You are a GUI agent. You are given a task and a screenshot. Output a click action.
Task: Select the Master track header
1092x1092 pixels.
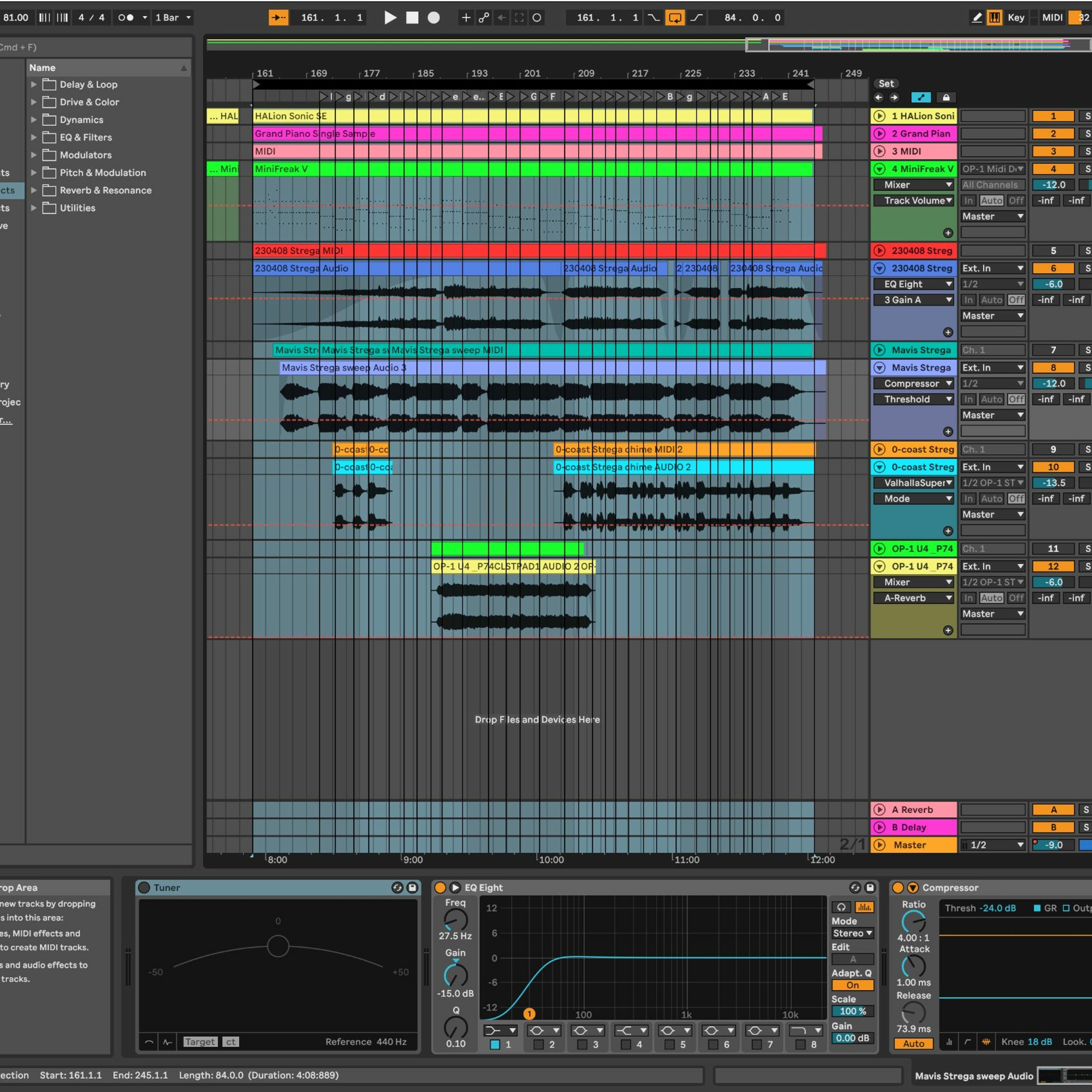pos(913,845)
